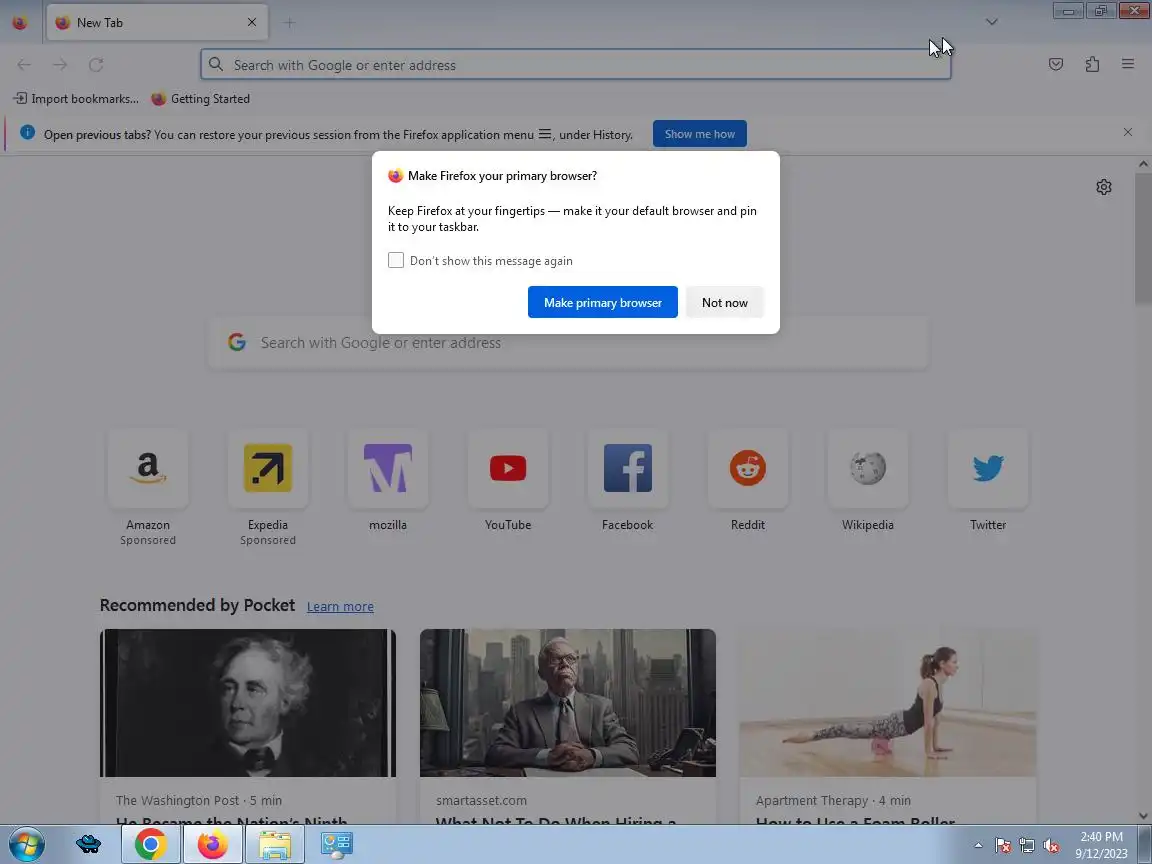Viewport: 1152px width, 864px height.
Task: Launch Google Chrome from the taskbar
Action: click(150, 844)
